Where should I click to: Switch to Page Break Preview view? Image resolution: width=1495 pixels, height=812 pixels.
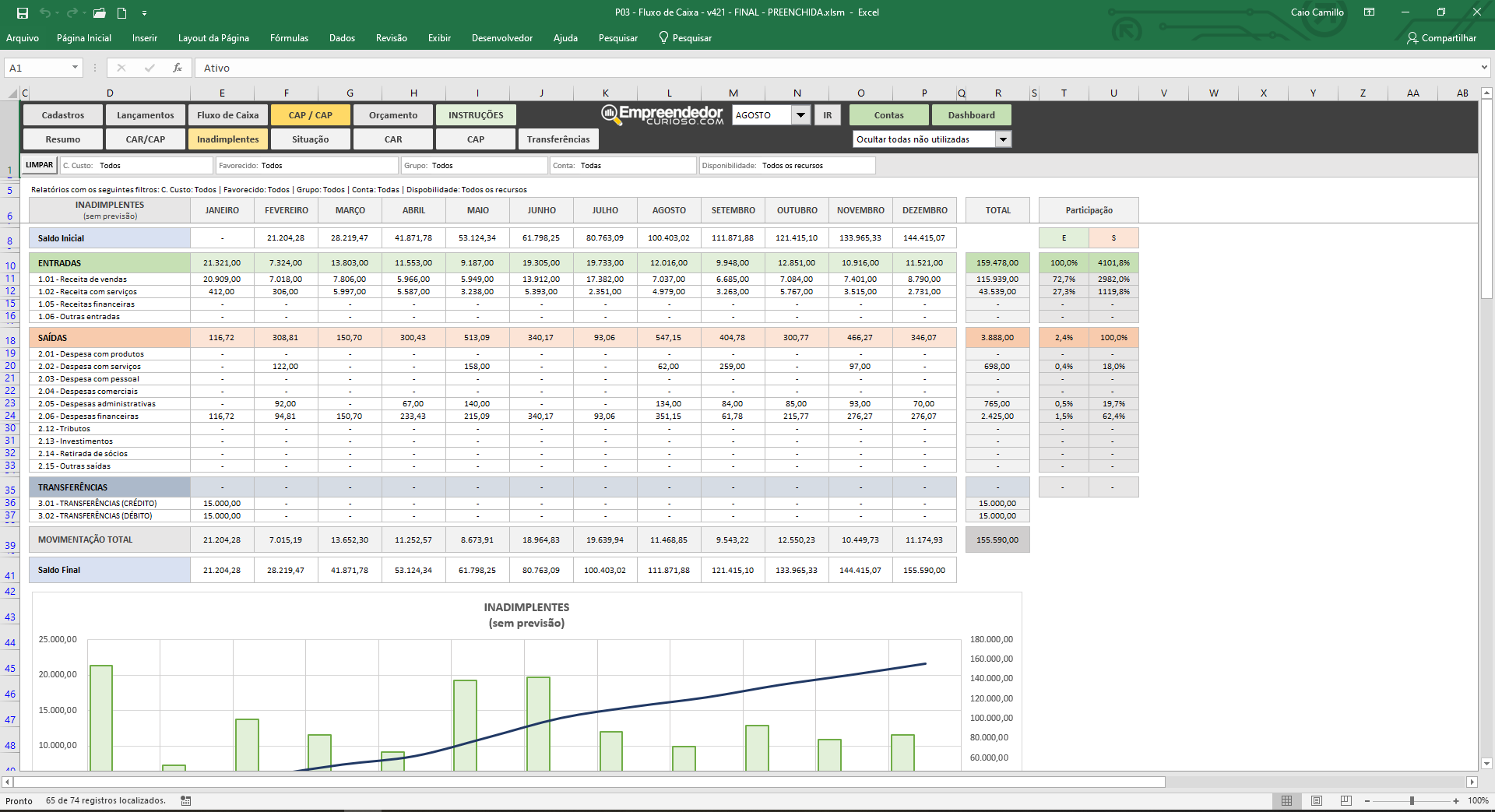click(x=1346, y=800)
